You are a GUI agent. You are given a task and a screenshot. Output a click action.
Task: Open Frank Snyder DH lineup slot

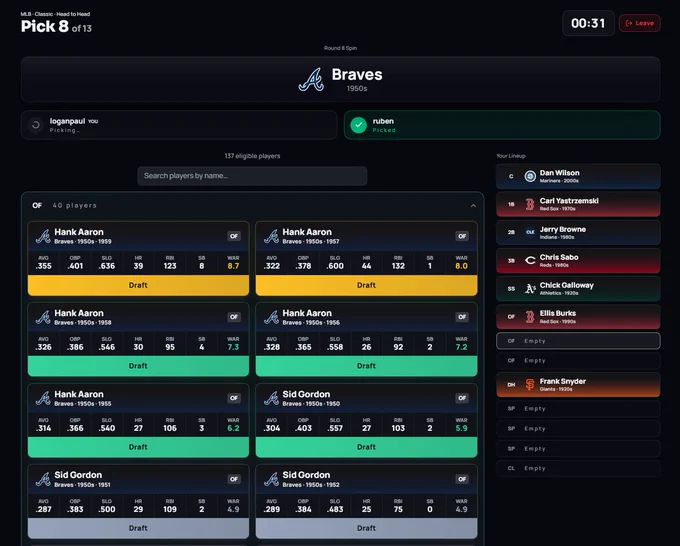tap(578, 384)
